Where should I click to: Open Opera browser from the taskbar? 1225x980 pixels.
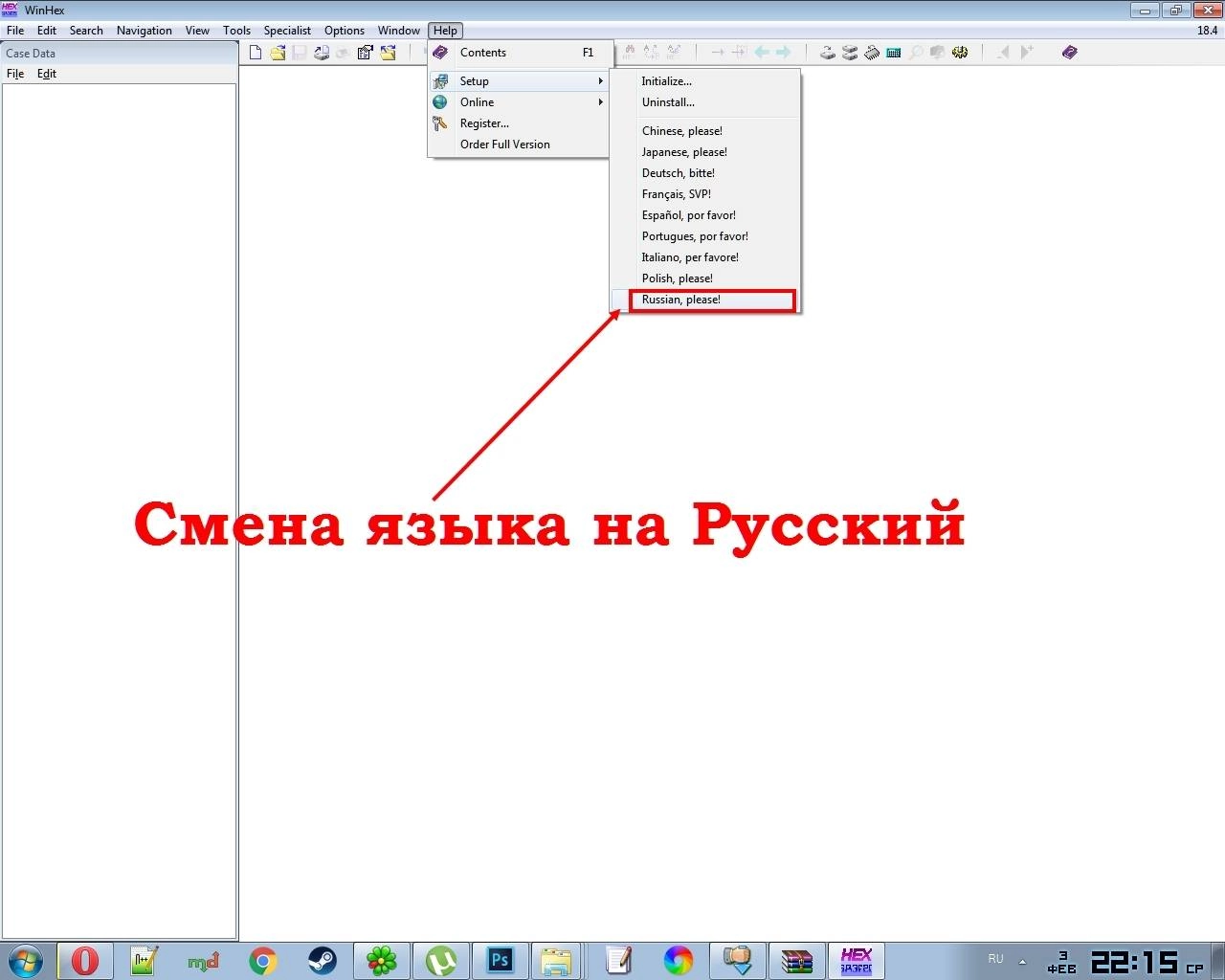(85, 960)
